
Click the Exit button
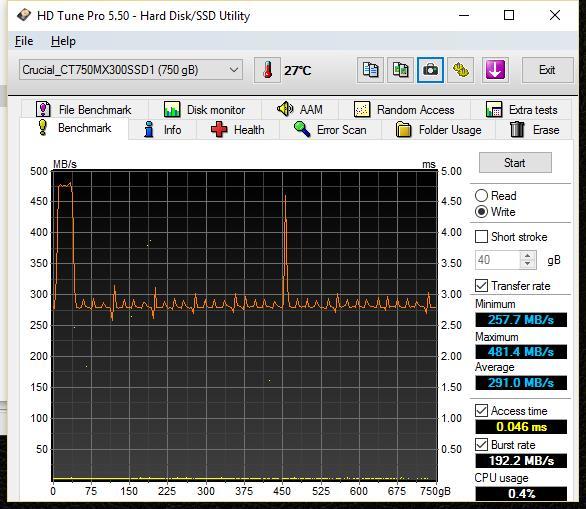[x=547, y=70]
